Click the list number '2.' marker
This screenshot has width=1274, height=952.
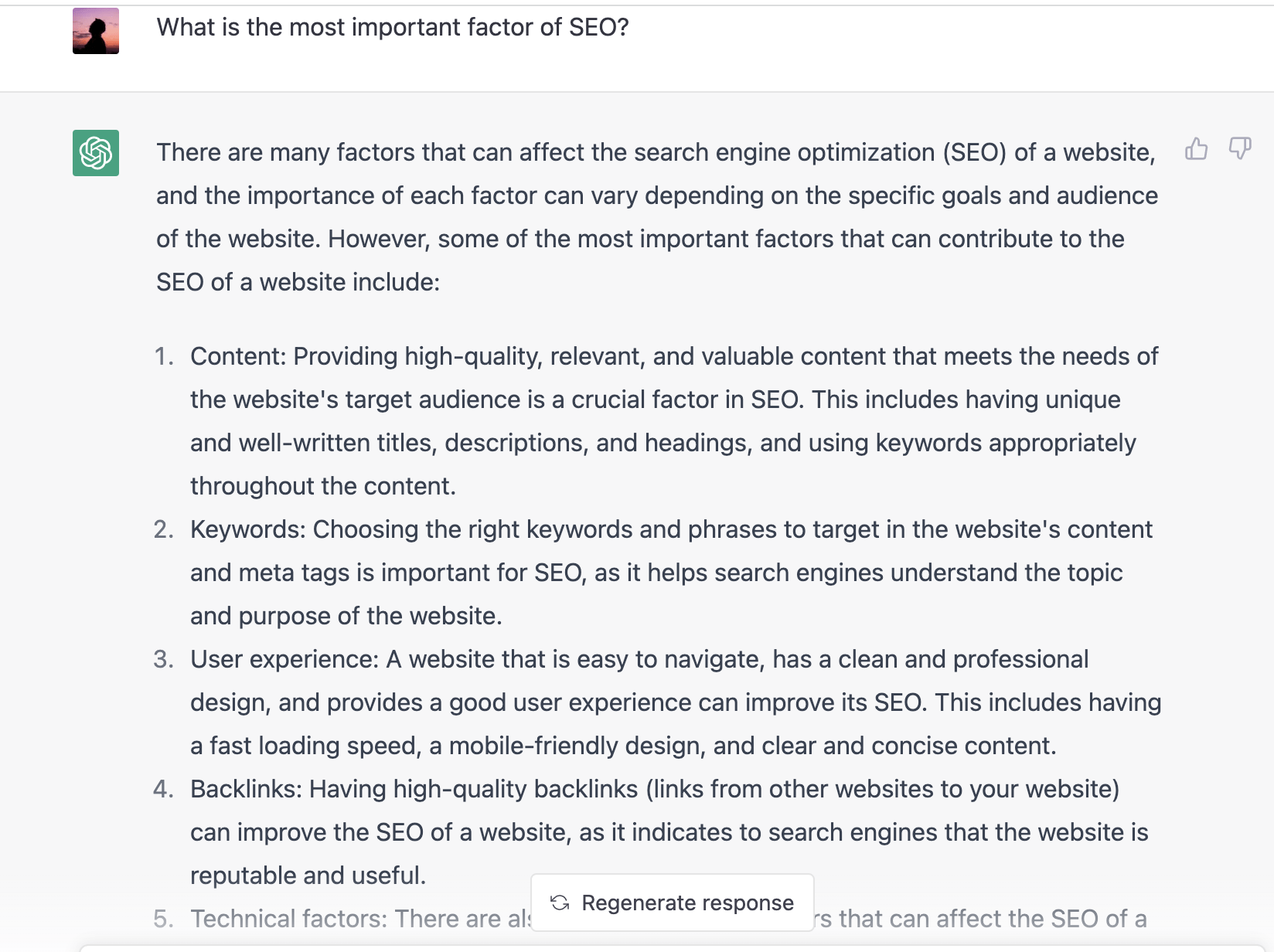tap(164, 529)
